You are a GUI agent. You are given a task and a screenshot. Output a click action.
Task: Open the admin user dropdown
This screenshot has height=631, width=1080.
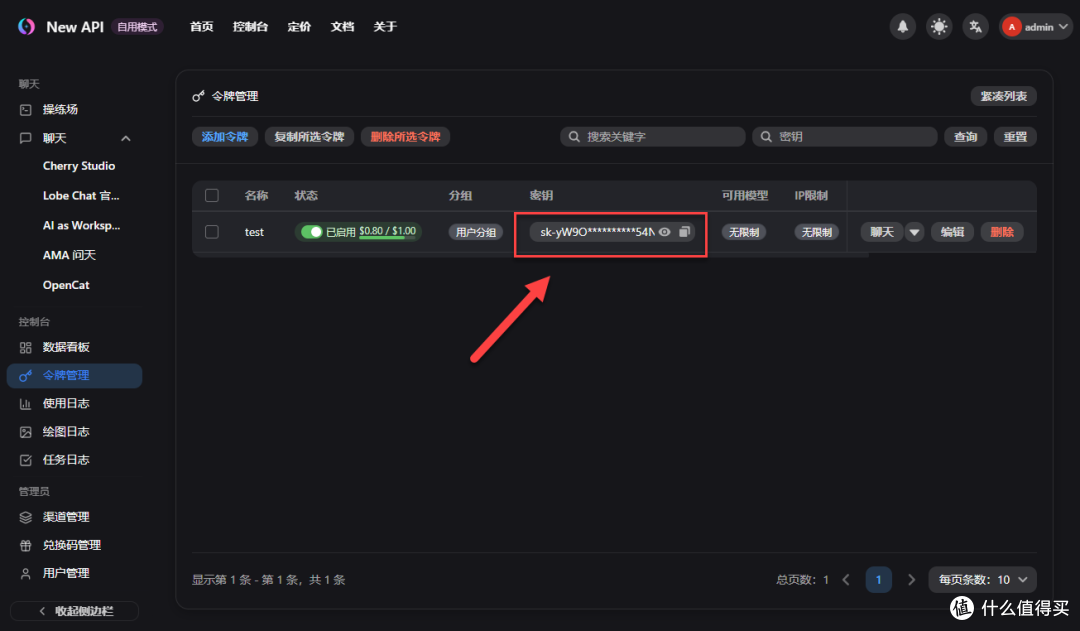click(x=1035, y=27)
